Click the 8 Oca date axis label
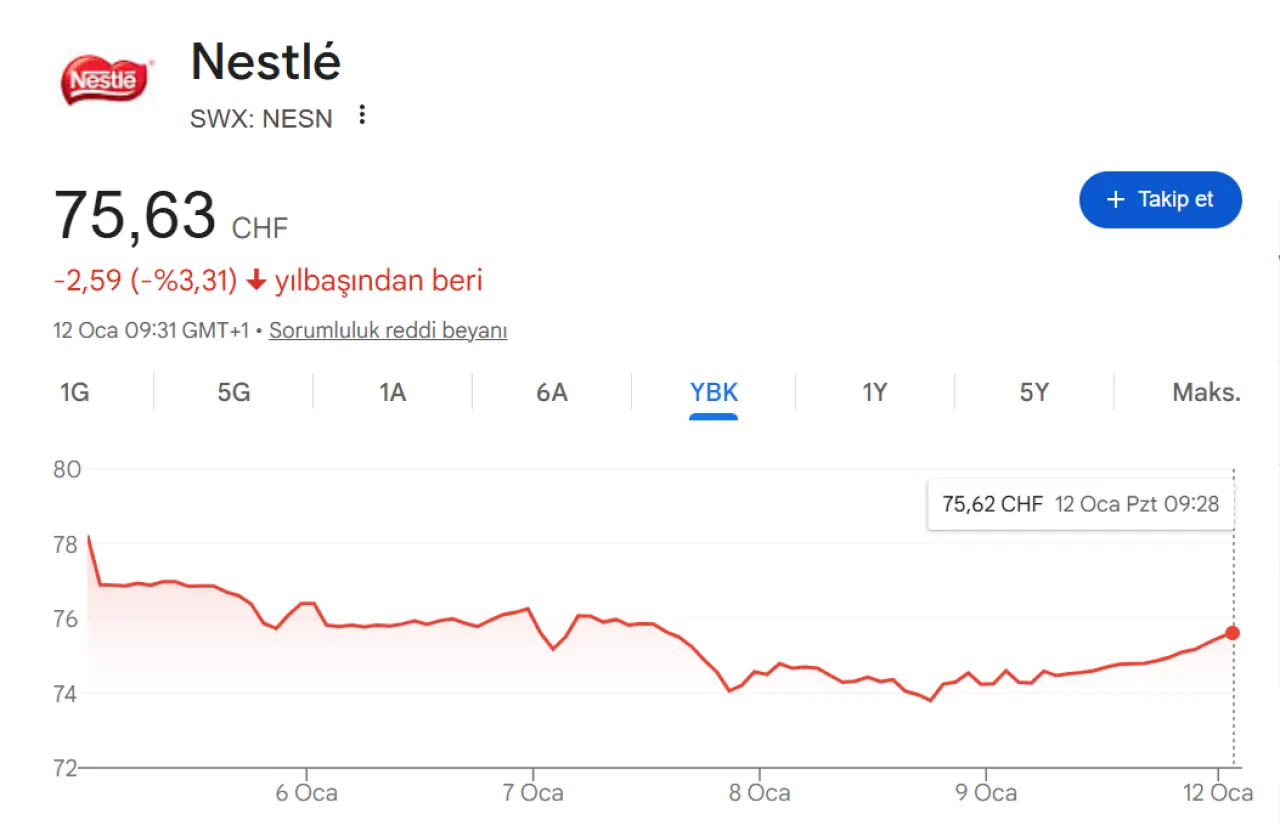Viewport: 1280px width, 825px height. tap(760, 793)
